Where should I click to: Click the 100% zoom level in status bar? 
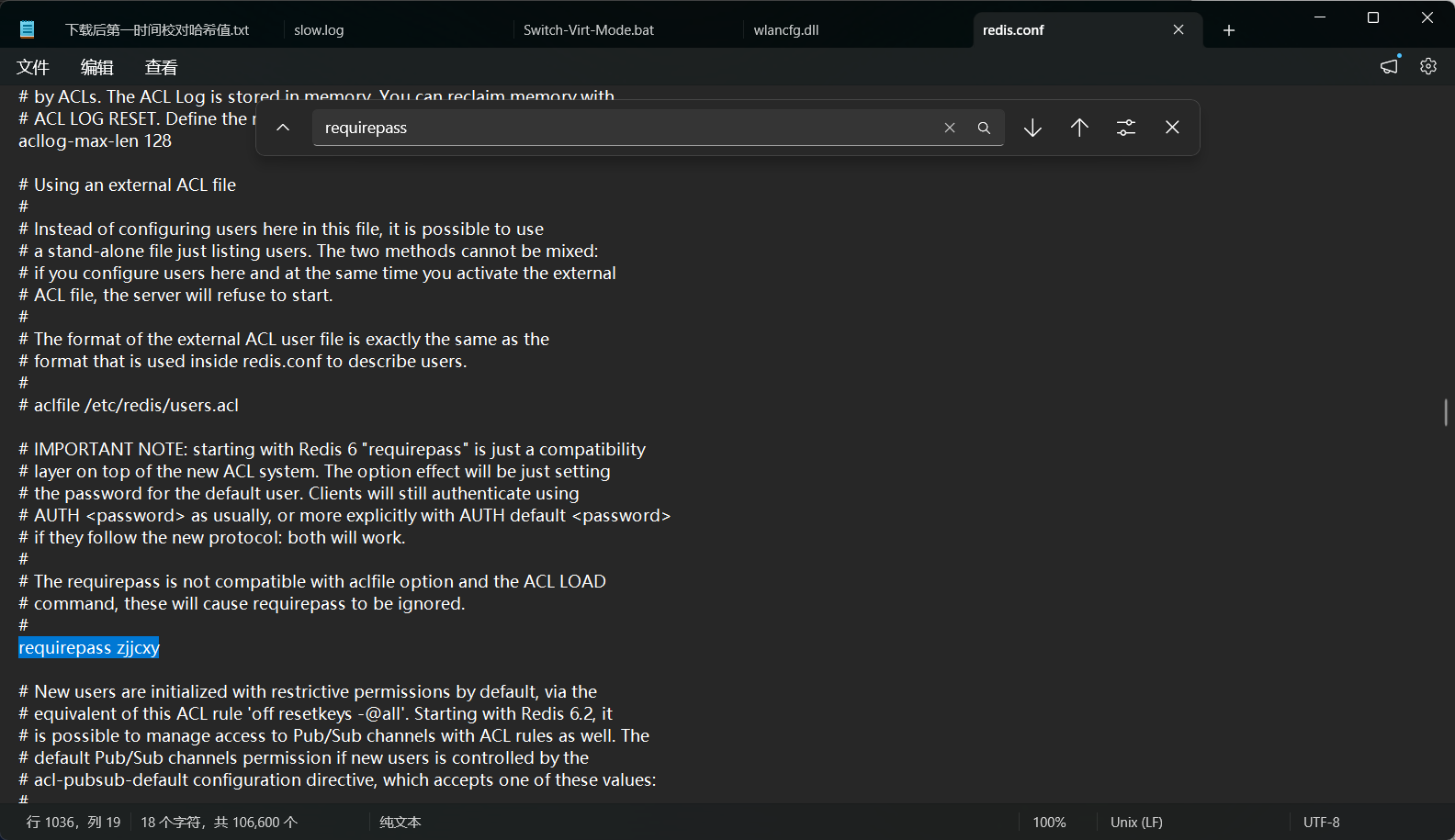1049,823
